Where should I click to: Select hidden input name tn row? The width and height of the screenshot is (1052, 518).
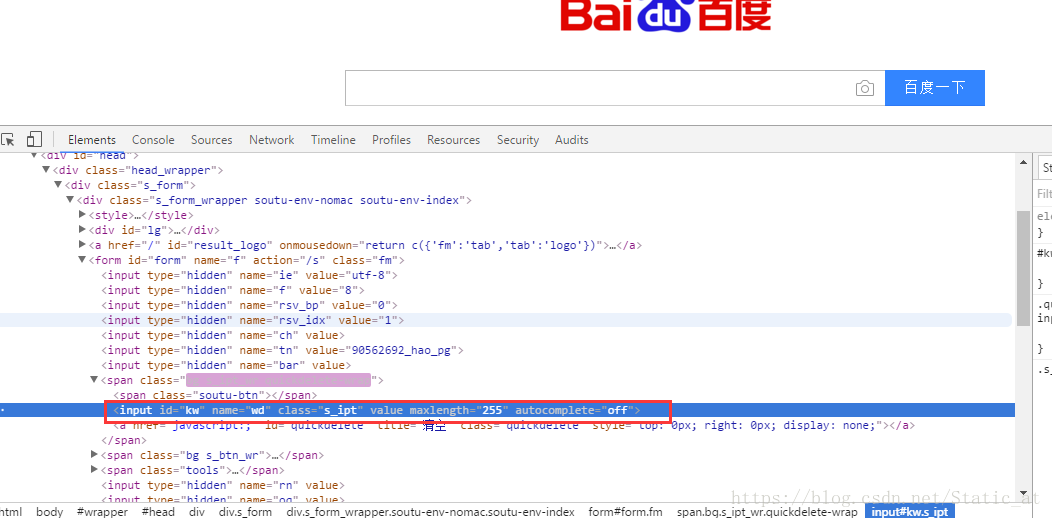pyautogui.click(x=282, y=350)
